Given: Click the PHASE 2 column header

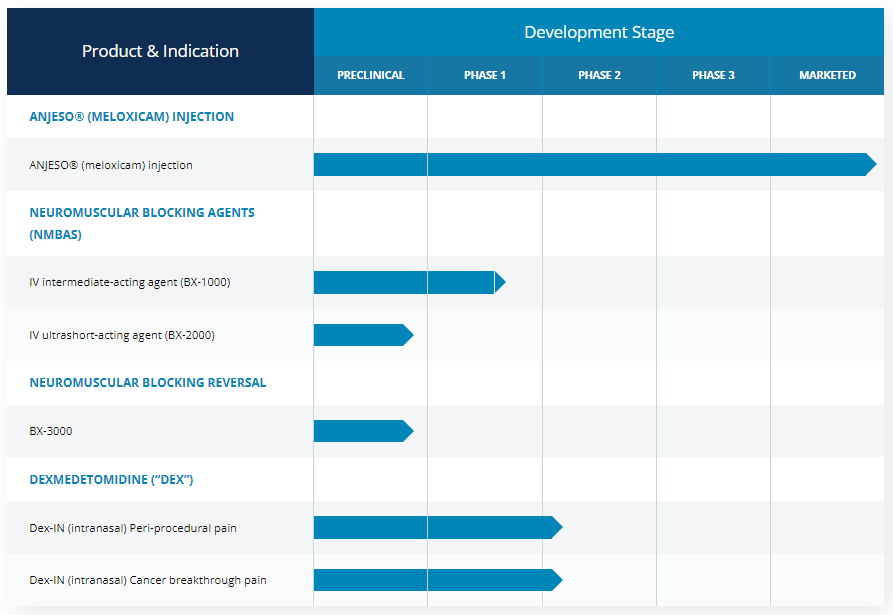Looking at the screenshot, I should 599,75.
